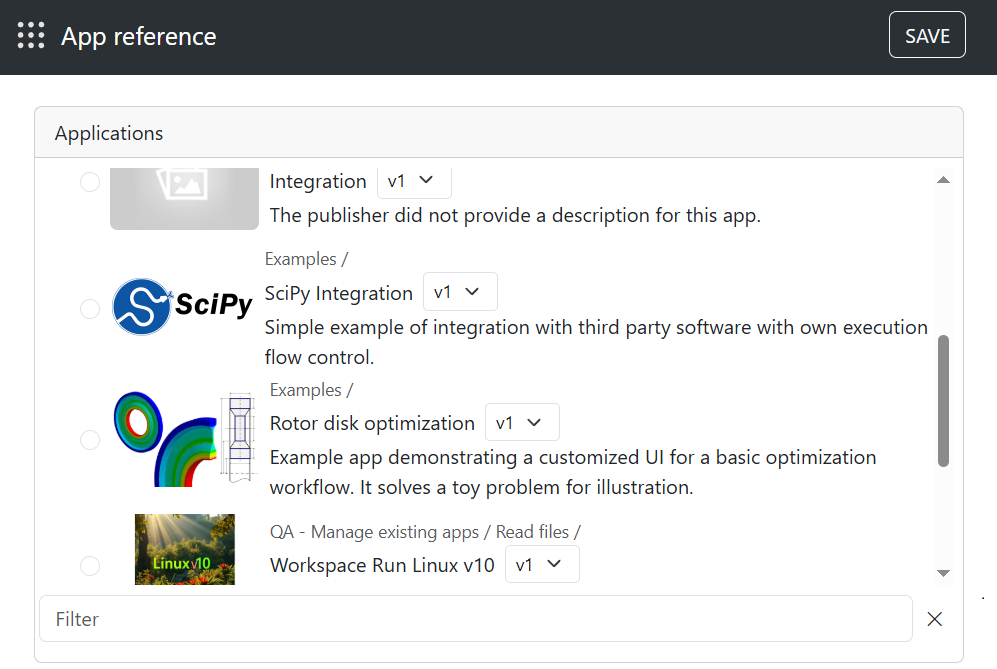Open the app launcher grid icon
The image size is (997, 669).
[31, 36]
